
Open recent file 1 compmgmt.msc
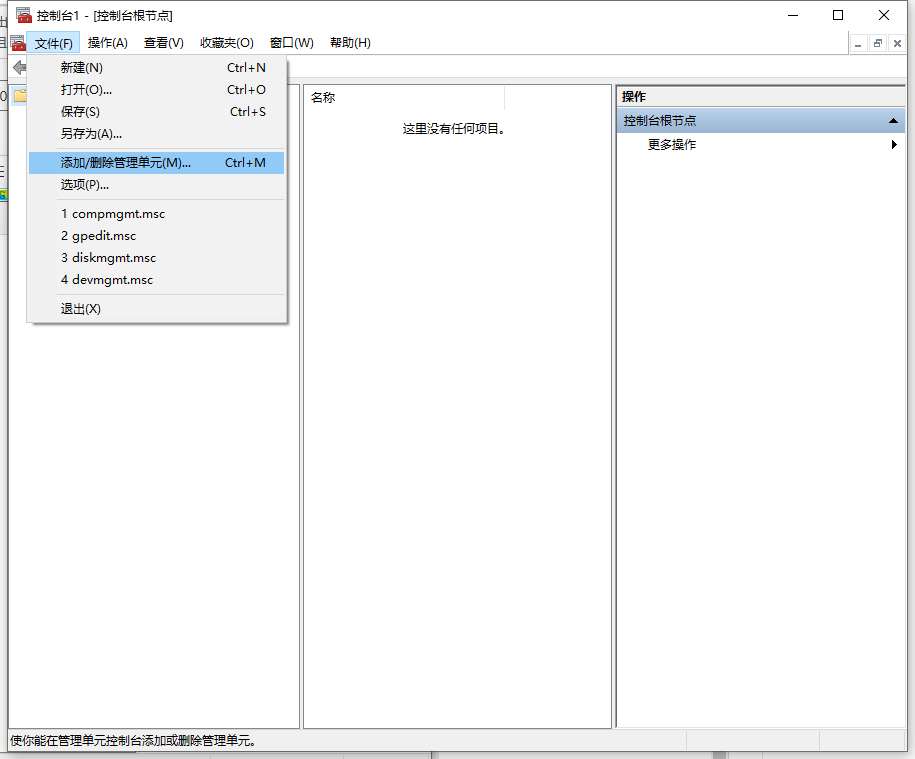113,213
